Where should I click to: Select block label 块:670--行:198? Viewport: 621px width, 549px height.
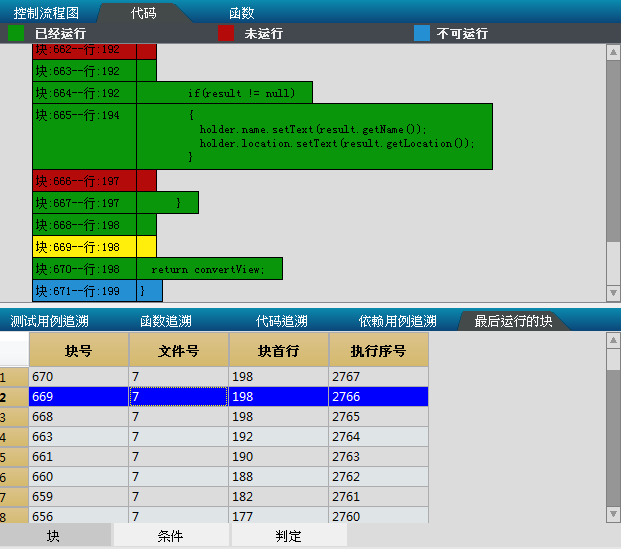84,269
